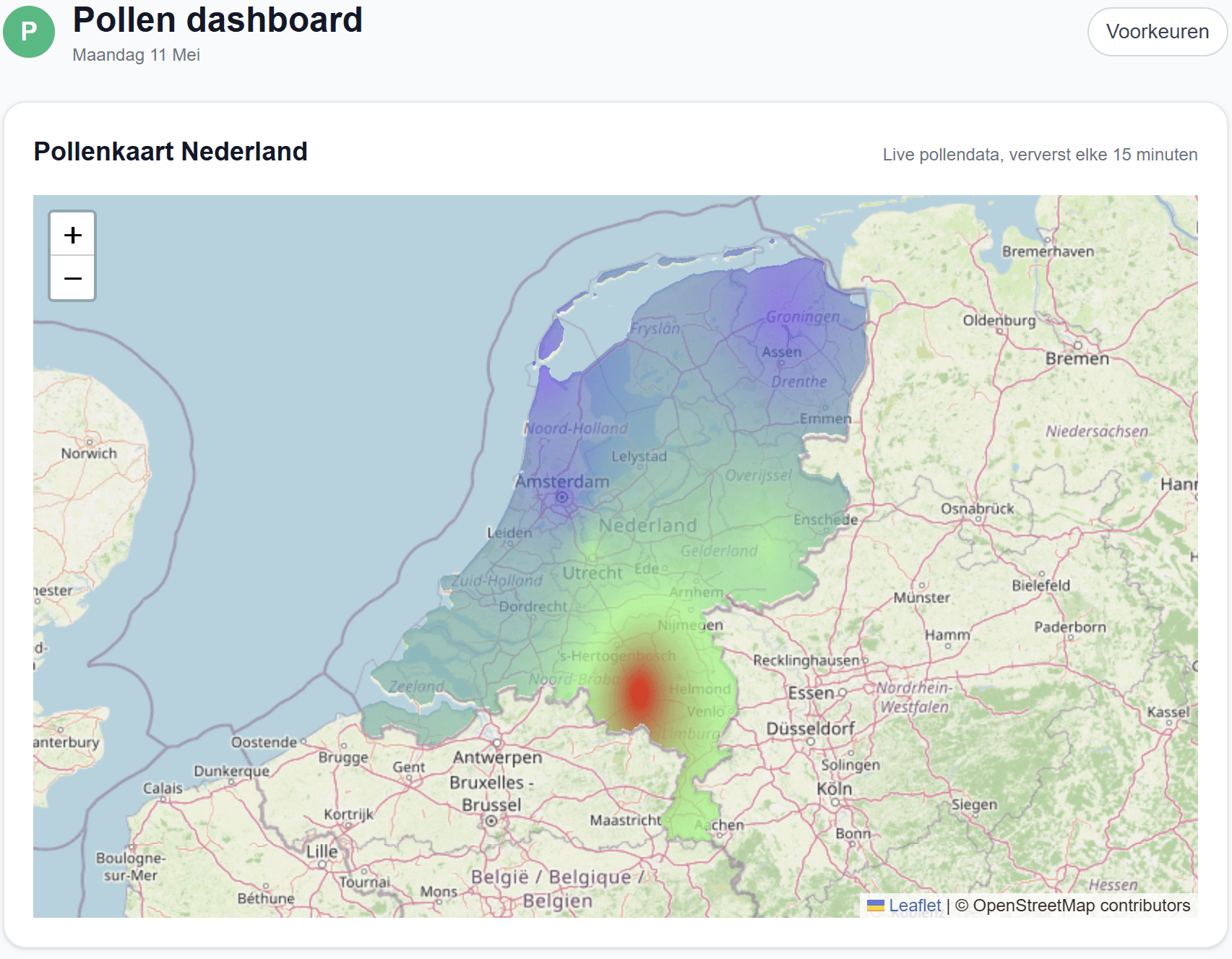Click the Paderborn label on the map
This screenshot has height=959, width=1232.
click(1069, 627)
